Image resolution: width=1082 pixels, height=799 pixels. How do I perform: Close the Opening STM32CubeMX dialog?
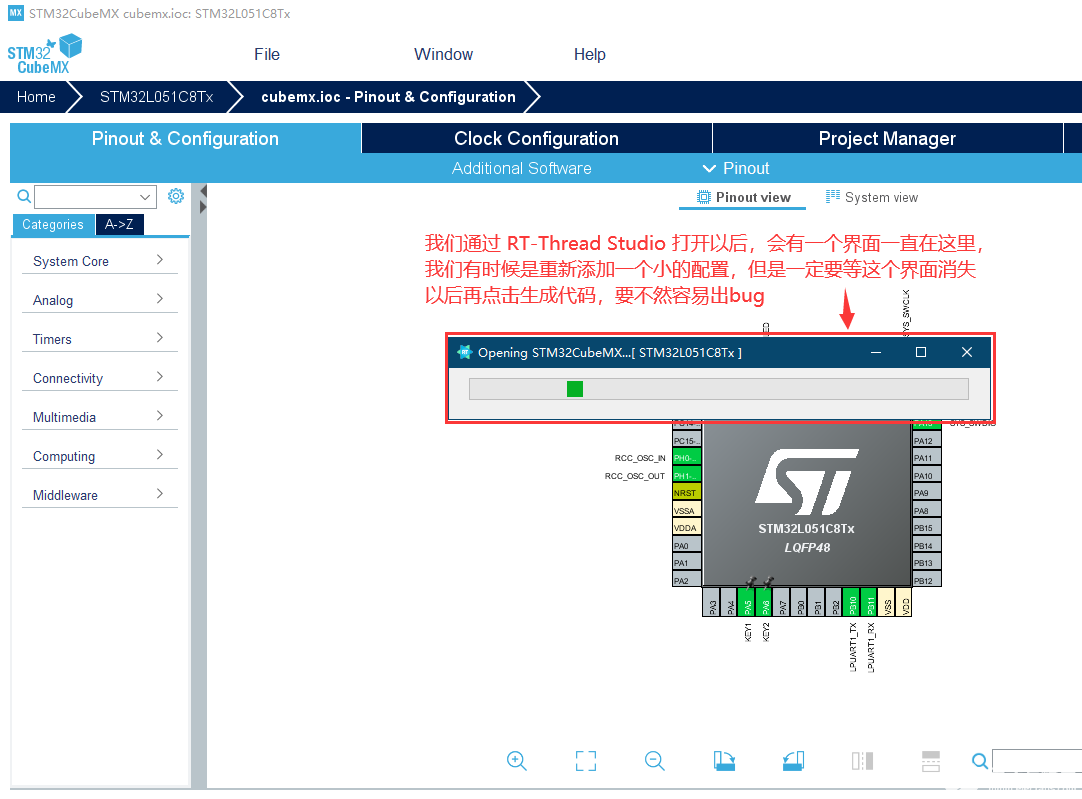point(967,352)
